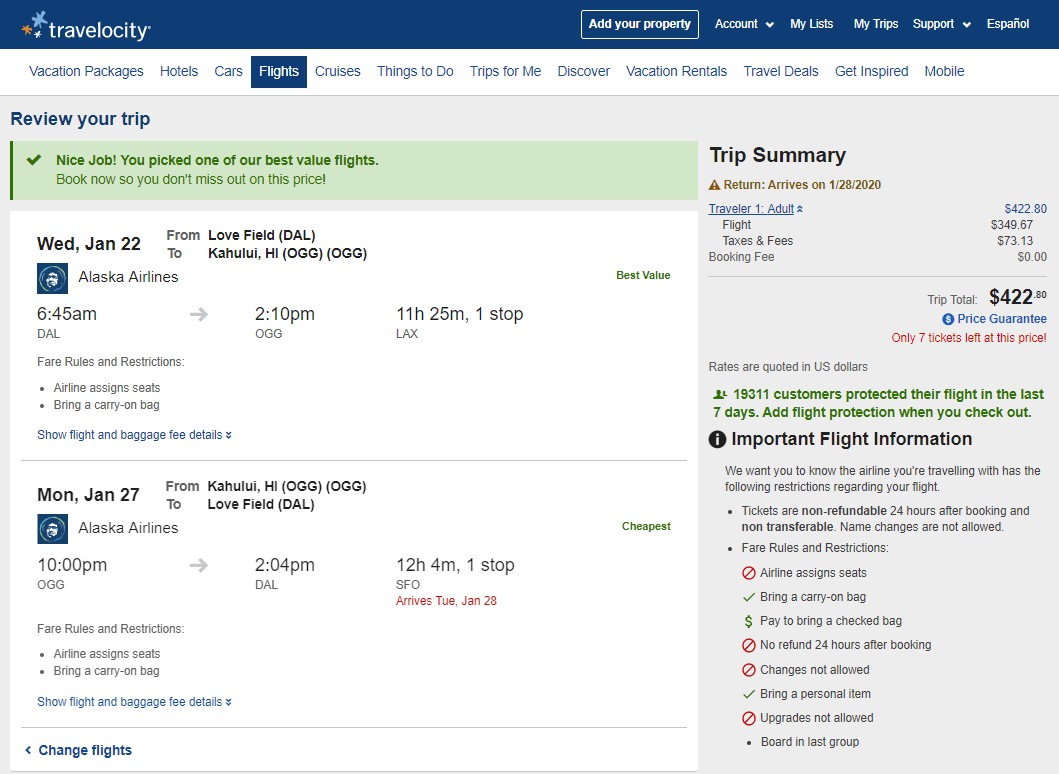1059x774 pixels.
Task: Click the customers protected people icon
Action: point(720,394)
